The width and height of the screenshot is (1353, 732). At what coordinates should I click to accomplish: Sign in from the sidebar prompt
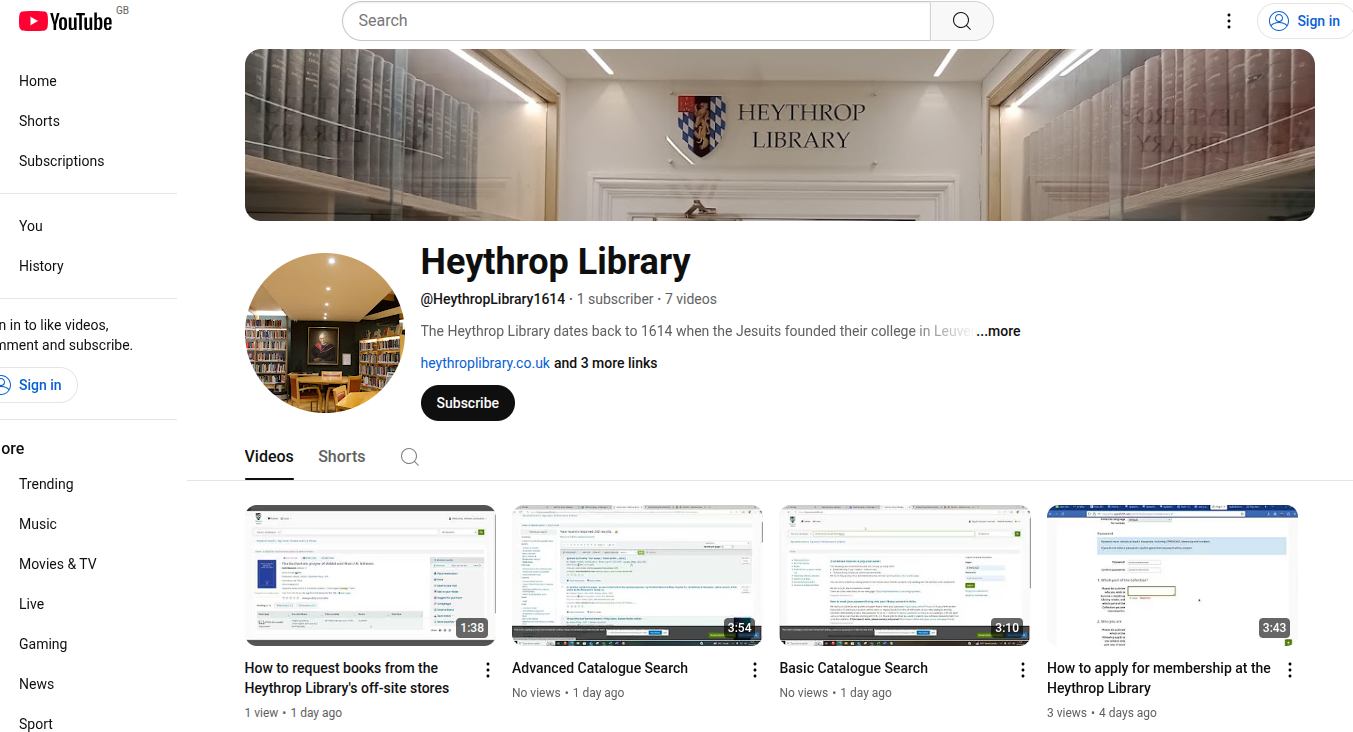[x=39, y=384]
